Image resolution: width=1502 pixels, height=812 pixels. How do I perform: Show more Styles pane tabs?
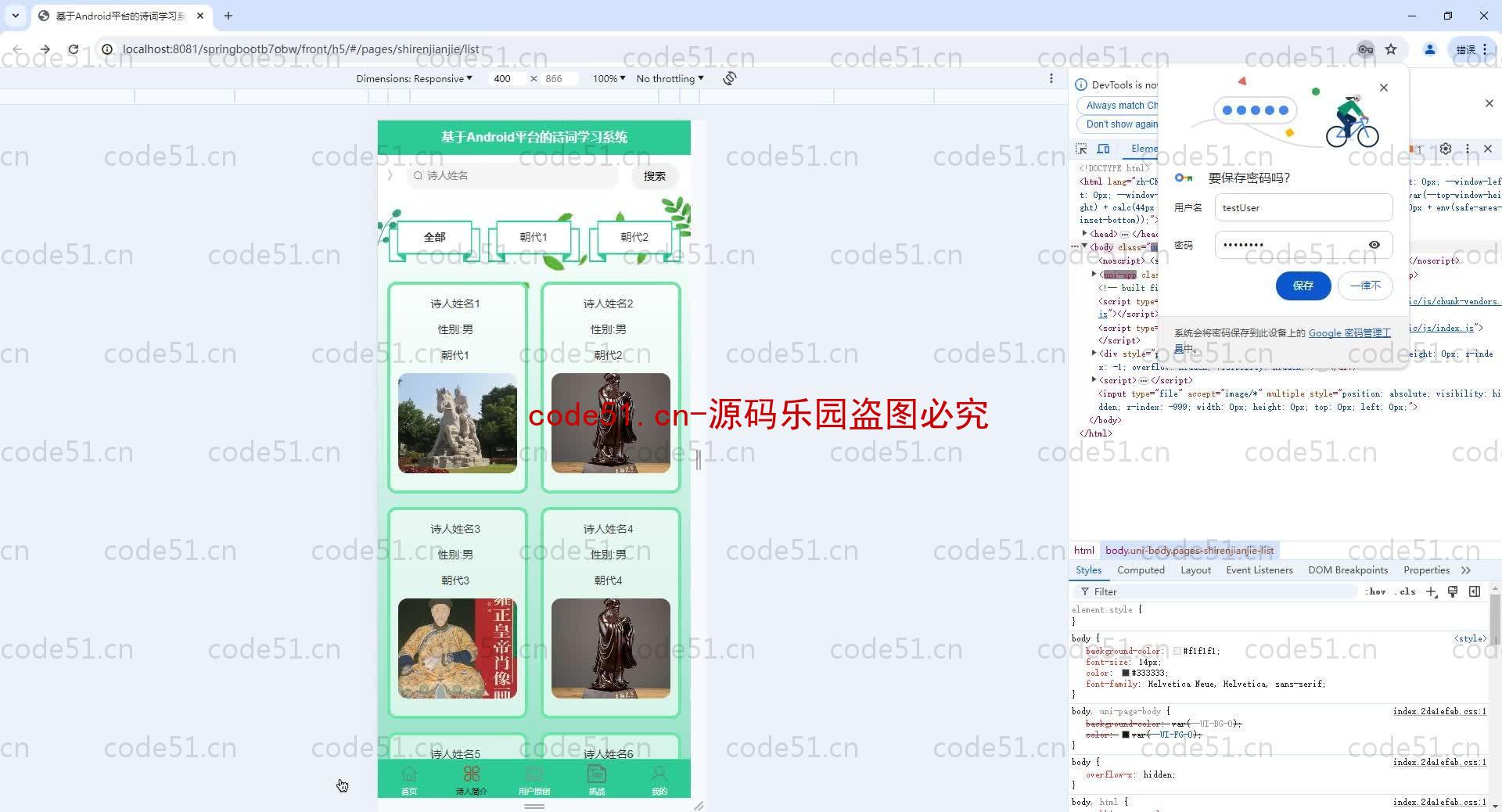pos(1465,570)
